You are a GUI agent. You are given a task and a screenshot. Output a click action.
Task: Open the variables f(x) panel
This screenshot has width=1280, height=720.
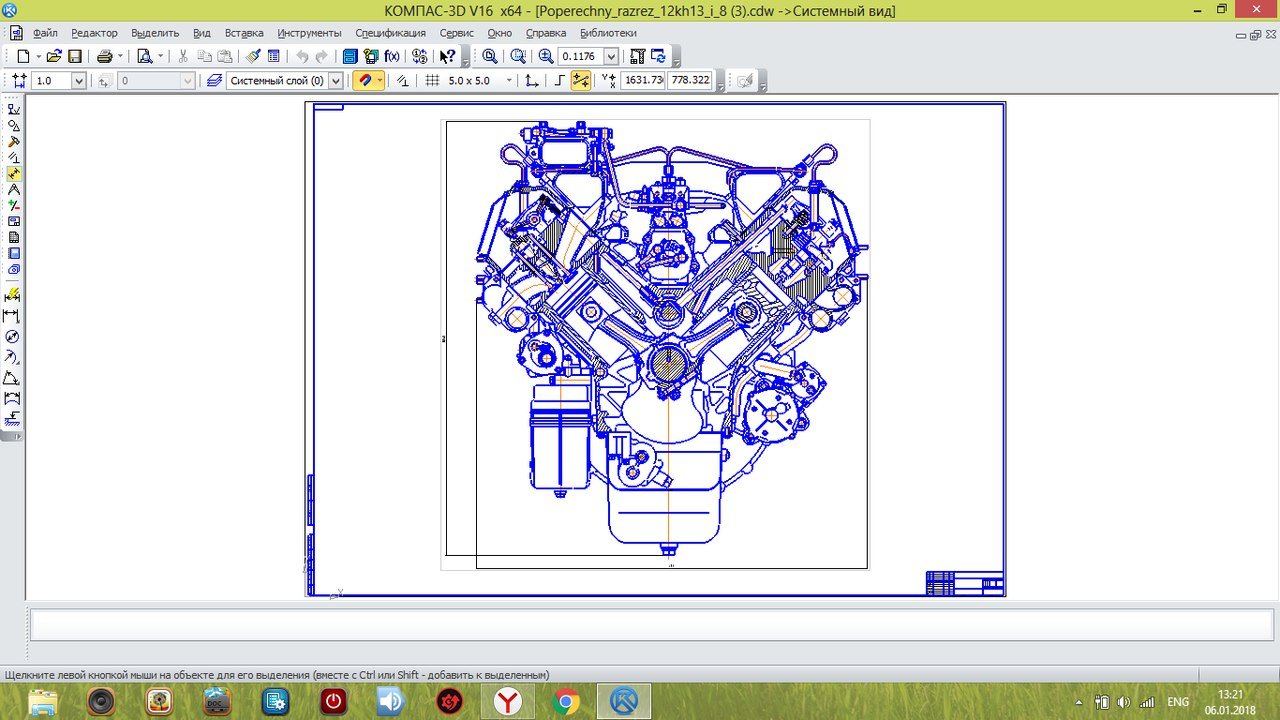coord(392,57)
